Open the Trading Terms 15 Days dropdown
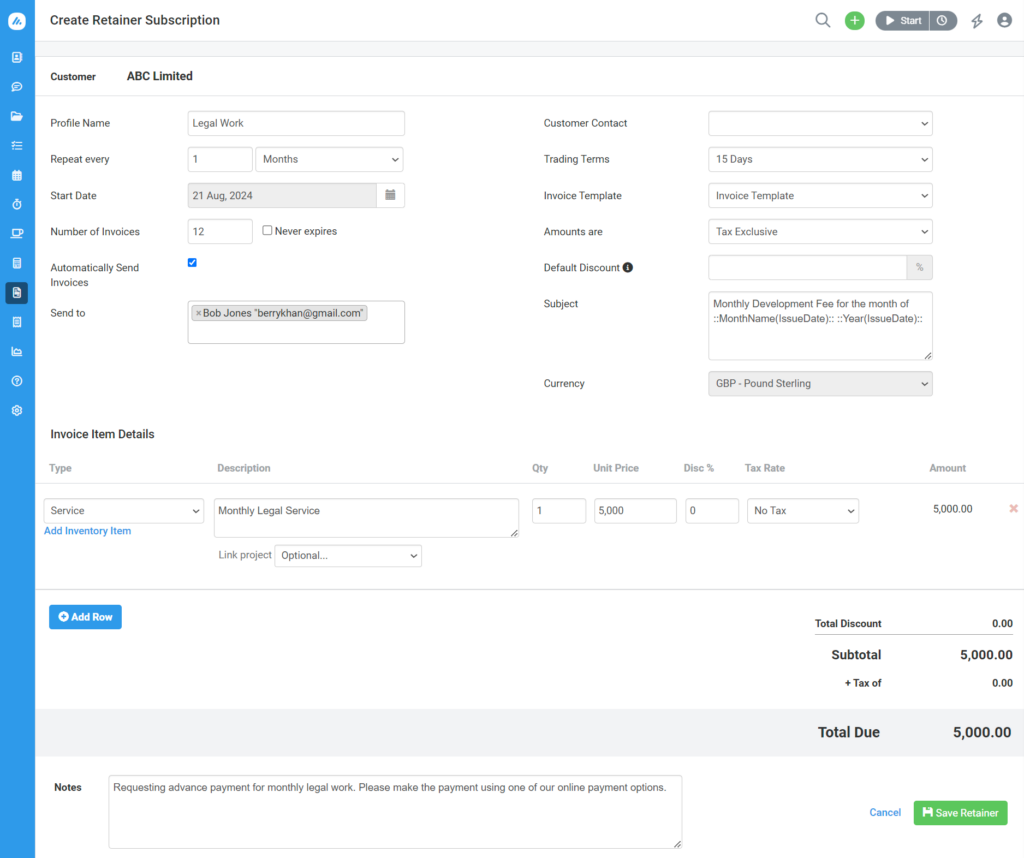 pos(820,159)
